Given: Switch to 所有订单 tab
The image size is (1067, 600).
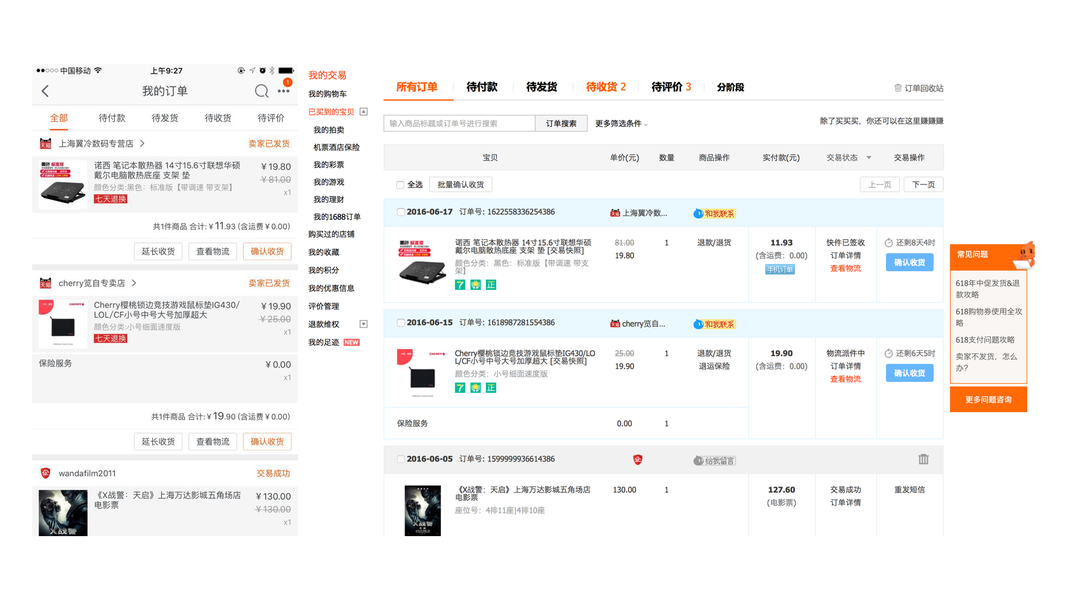Looking at the screenshot, I should (x=416, y=87).
